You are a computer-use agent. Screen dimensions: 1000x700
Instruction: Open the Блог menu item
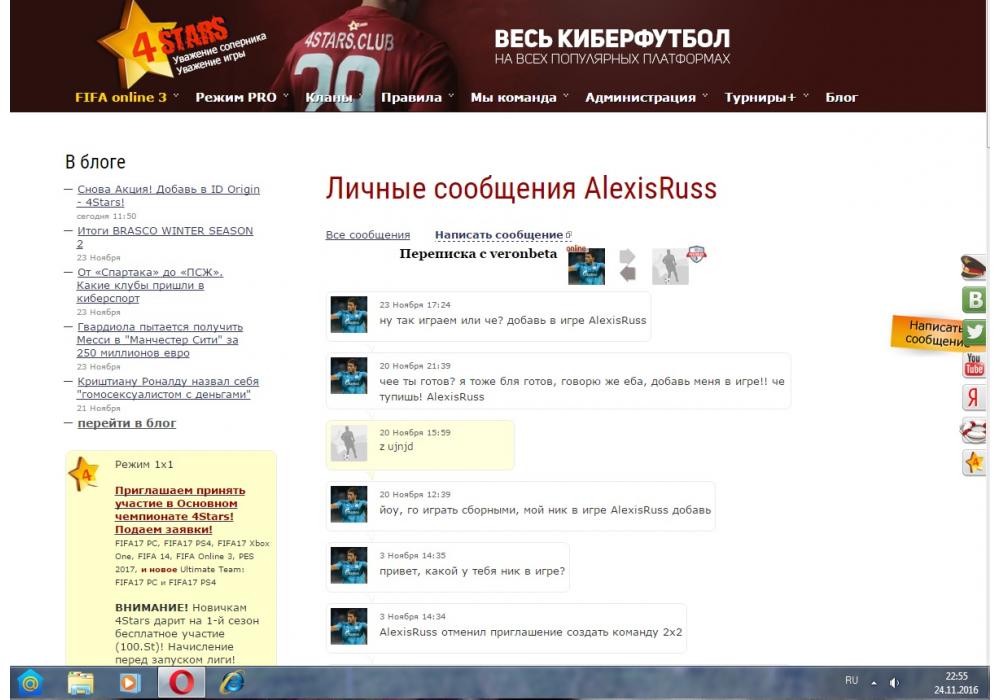point(841,97)
